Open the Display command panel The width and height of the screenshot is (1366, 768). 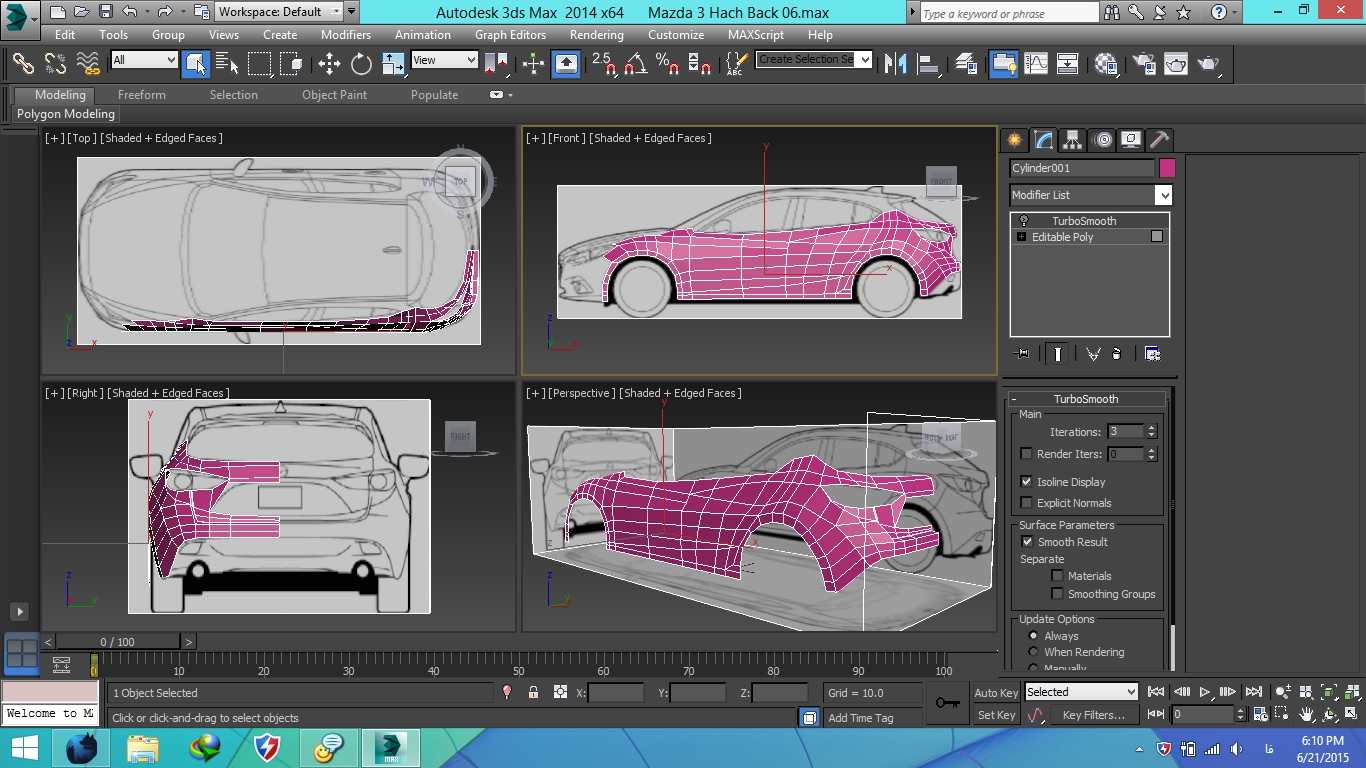click(1131, 140)
